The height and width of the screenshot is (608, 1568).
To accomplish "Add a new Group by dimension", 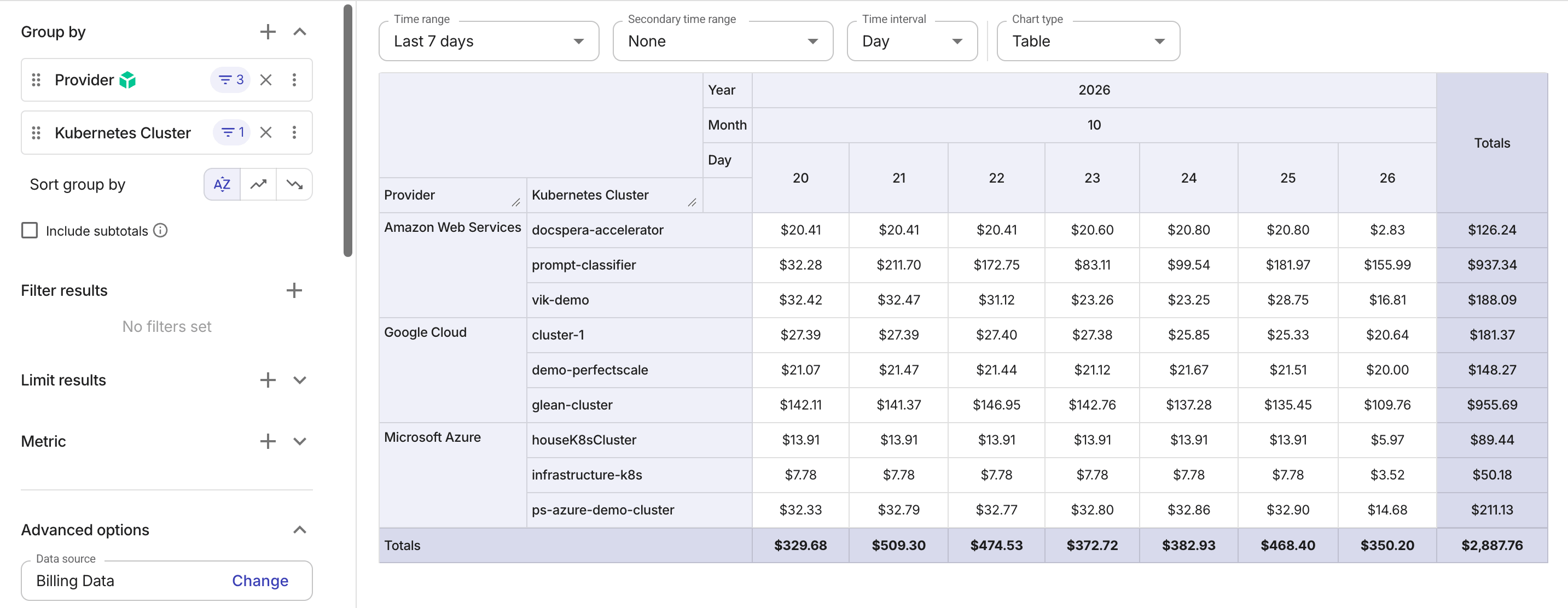I will click(268, 32).
